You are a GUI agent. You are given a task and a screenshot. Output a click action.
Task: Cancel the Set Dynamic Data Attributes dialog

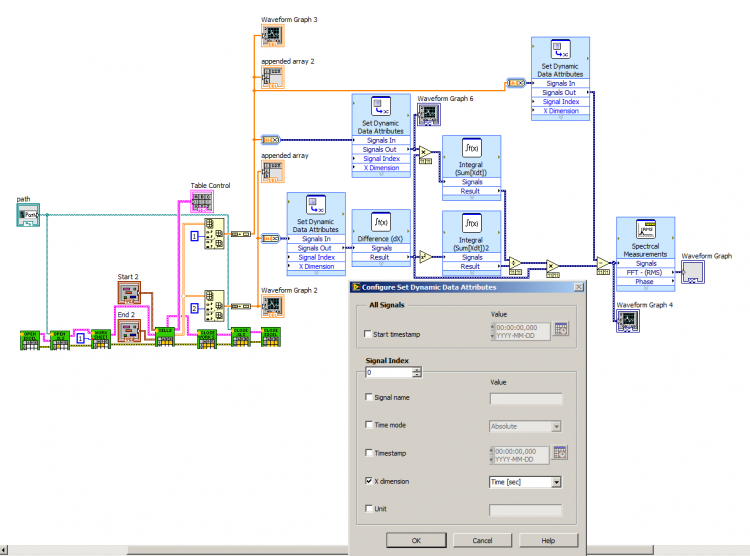pyautogui.click(x=482, y=540)
